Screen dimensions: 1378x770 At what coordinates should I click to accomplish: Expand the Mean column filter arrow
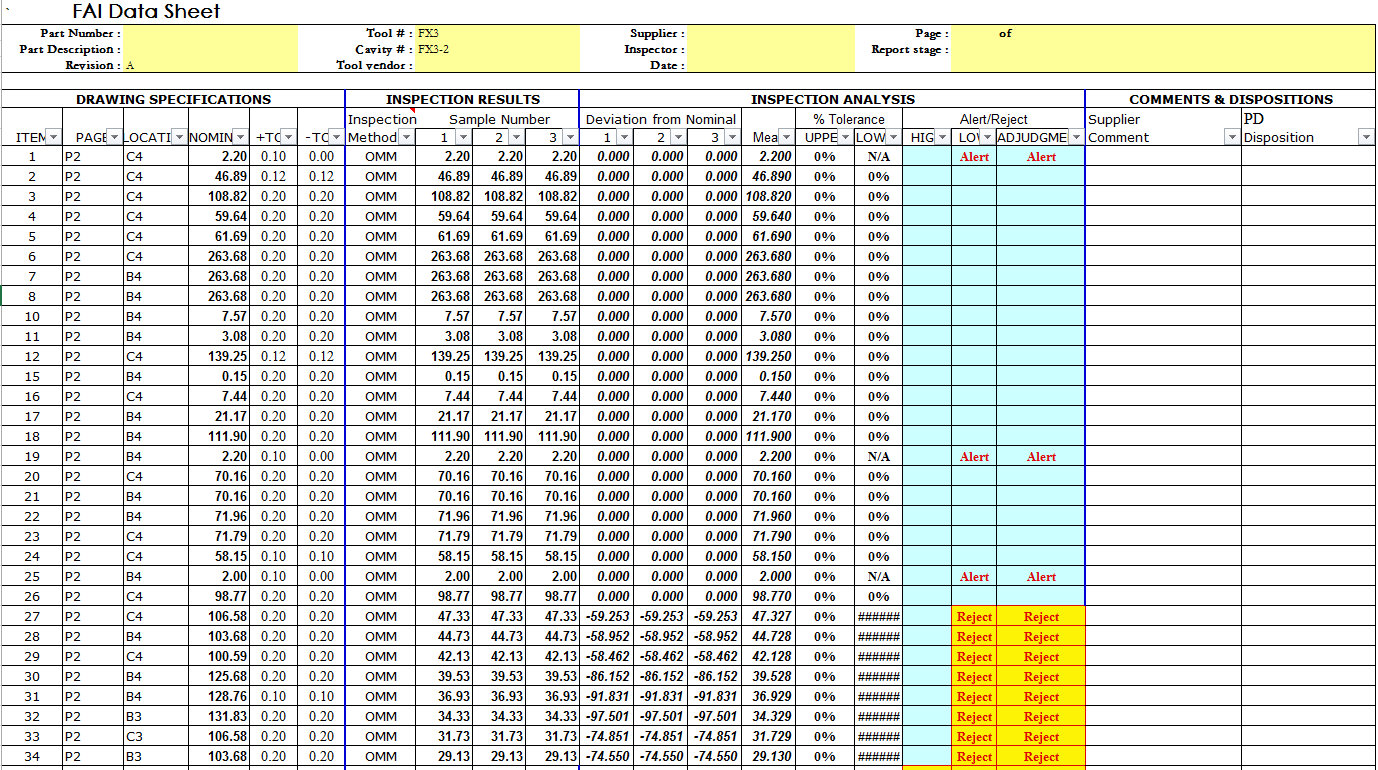tap(786, 137)
